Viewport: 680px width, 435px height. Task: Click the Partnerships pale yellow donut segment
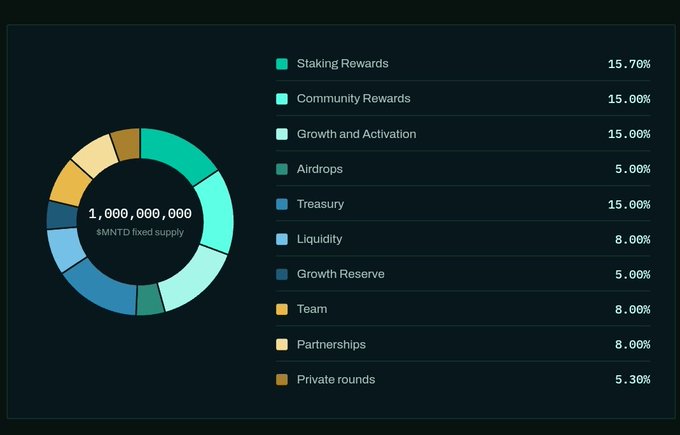click(x=95, y=155)
